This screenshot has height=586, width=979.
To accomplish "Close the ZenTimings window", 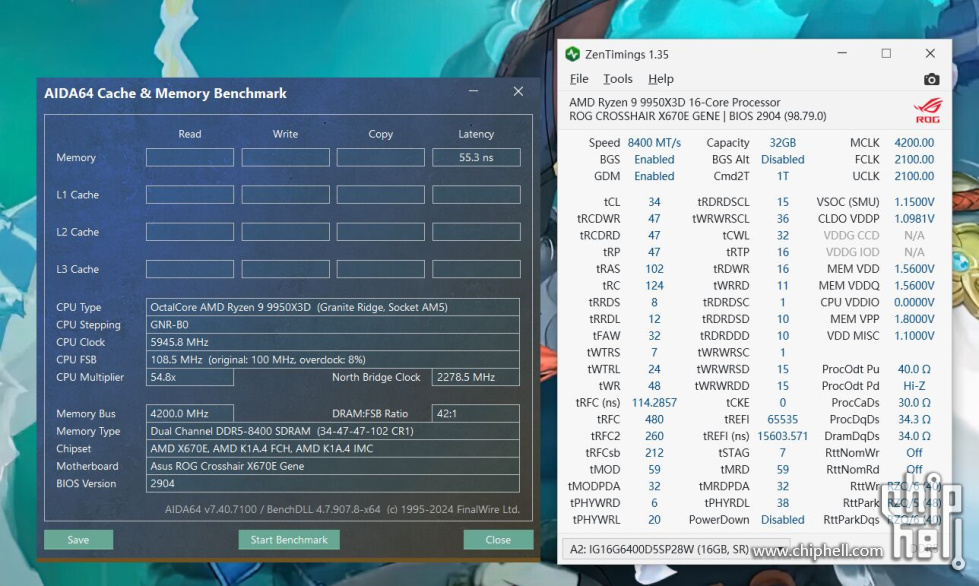I will pyautogui.click(x=930, y=54).
